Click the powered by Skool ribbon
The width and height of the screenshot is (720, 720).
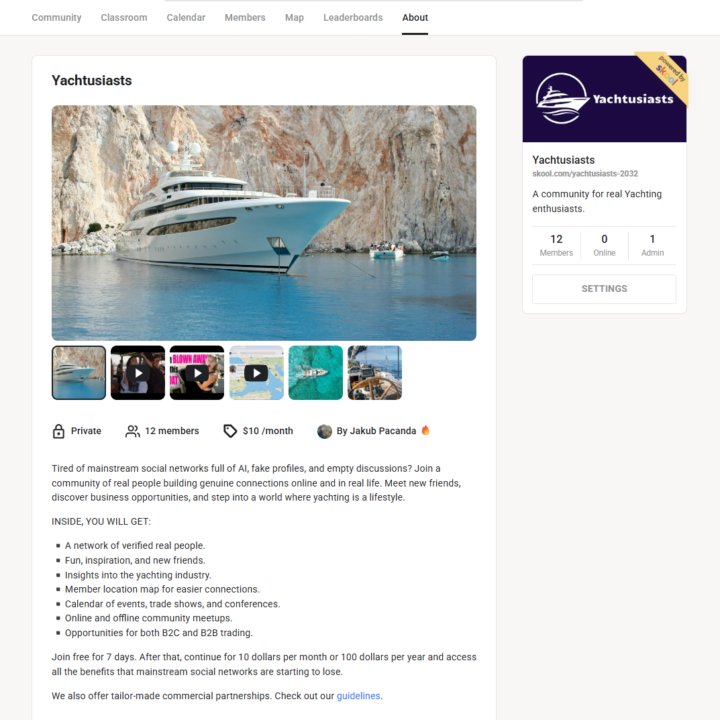[x=666, y=76]
